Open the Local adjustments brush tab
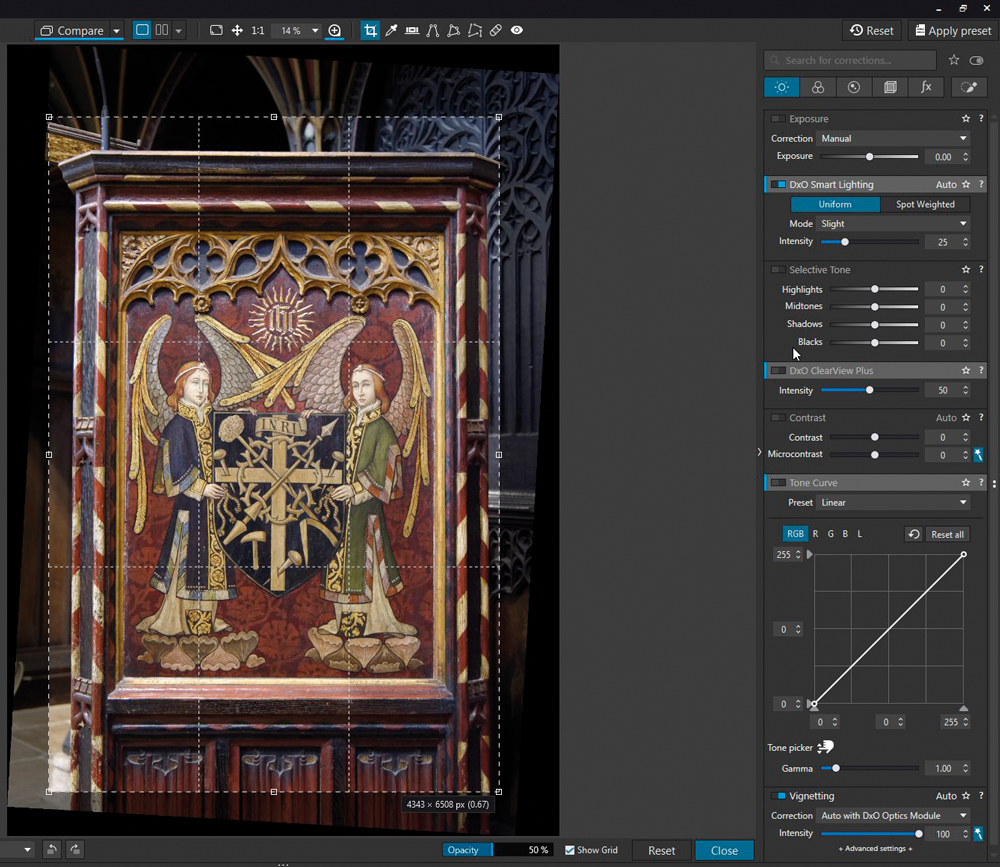This screenshot has height=867, width=1000. coord(969,87)
